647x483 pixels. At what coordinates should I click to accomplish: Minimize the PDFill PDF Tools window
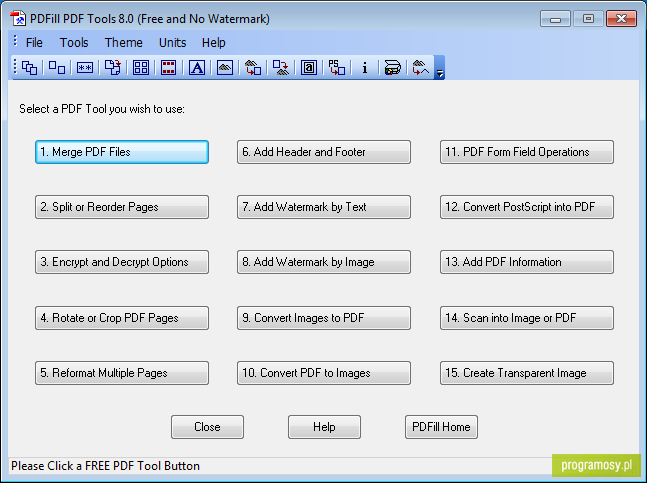(555, 19)
